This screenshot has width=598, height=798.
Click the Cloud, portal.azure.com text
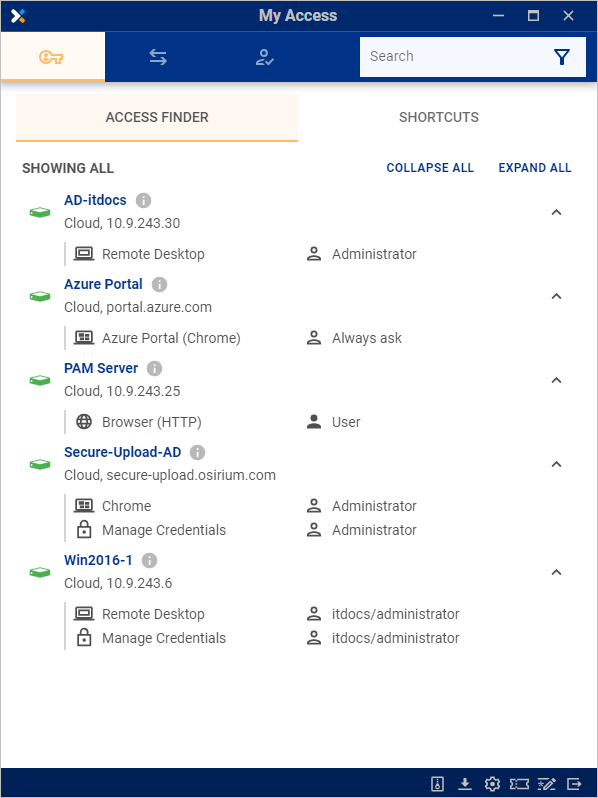click(x=138, y=307)
